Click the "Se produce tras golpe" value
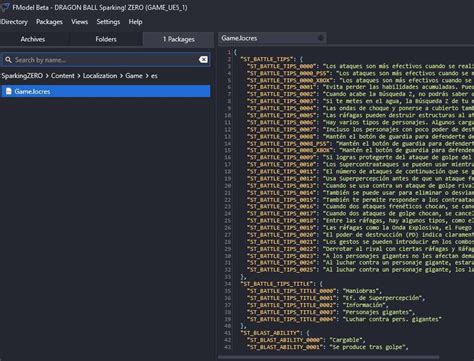The width and height of the screenshot is (474, 361). [x=368, y=347]
